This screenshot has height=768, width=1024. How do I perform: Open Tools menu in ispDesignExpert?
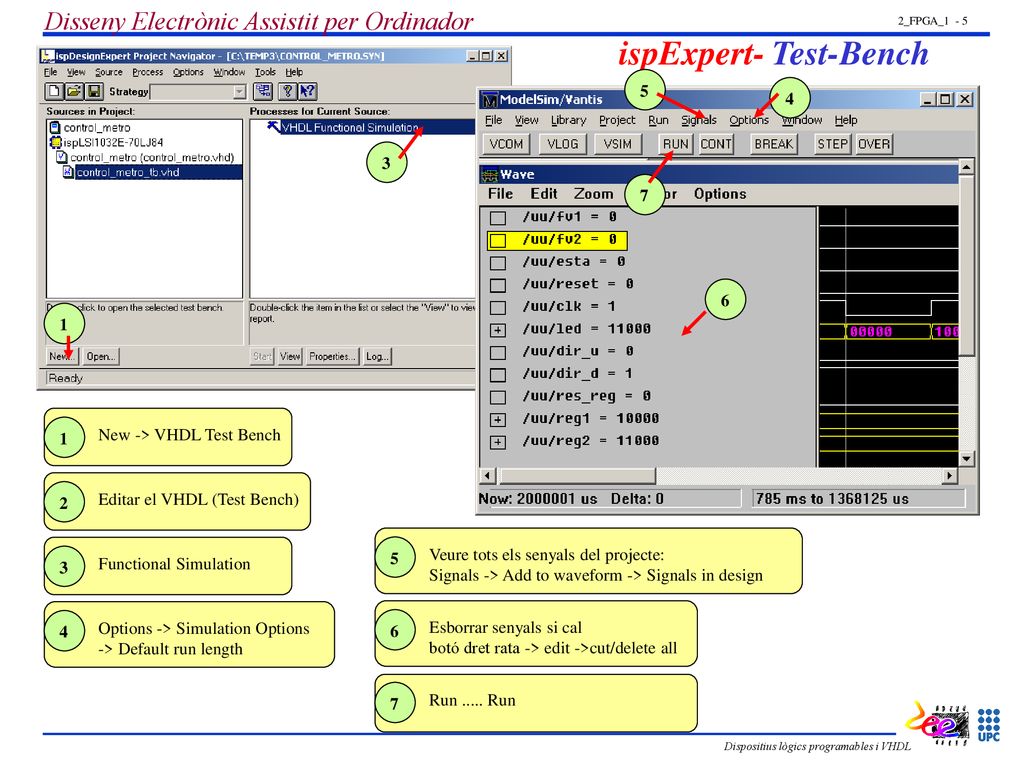[x=265, y=72]
